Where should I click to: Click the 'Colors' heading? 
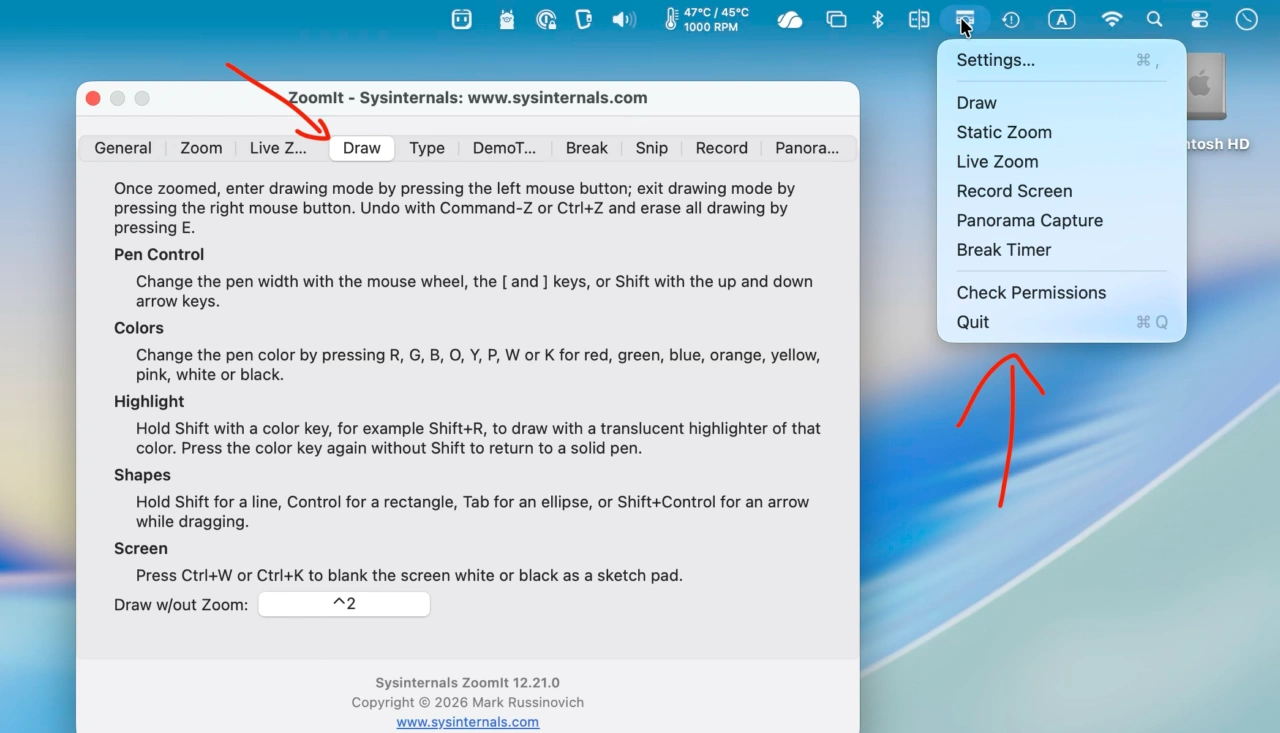[139, 328]
